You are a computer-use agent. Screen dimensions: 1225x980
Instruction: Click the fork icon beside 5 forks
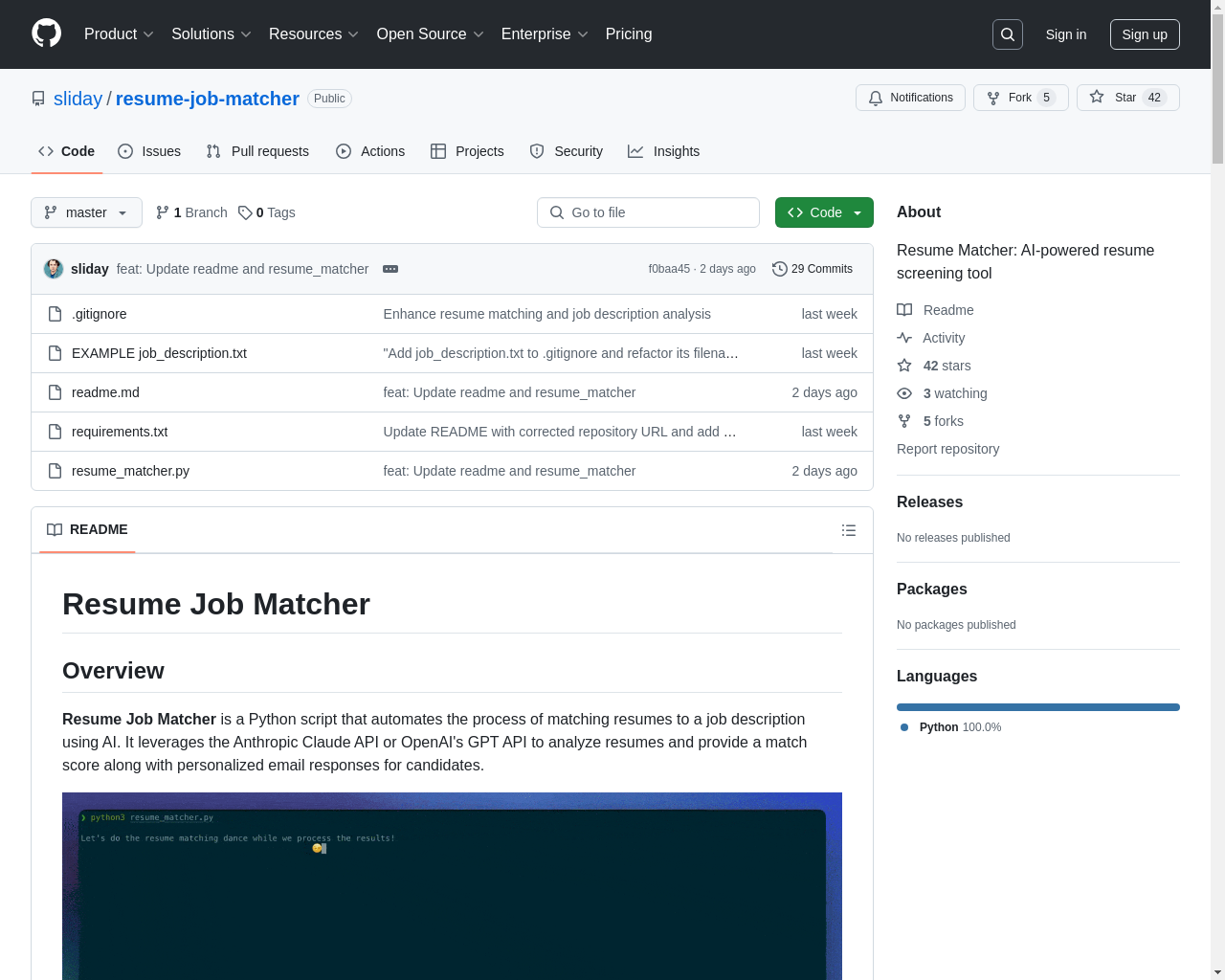(x=904, y=421)
